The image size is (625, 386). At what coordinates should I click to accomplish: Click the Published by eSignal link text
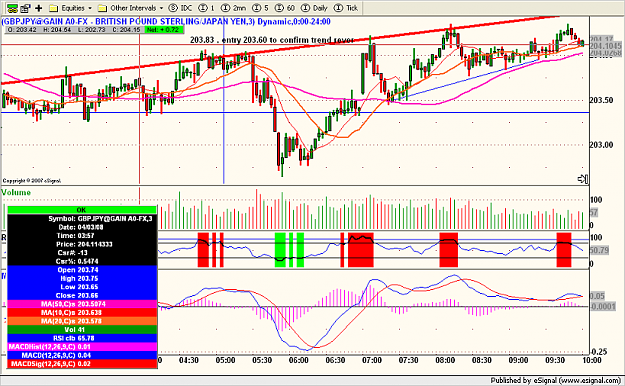[x=555, y=380]
